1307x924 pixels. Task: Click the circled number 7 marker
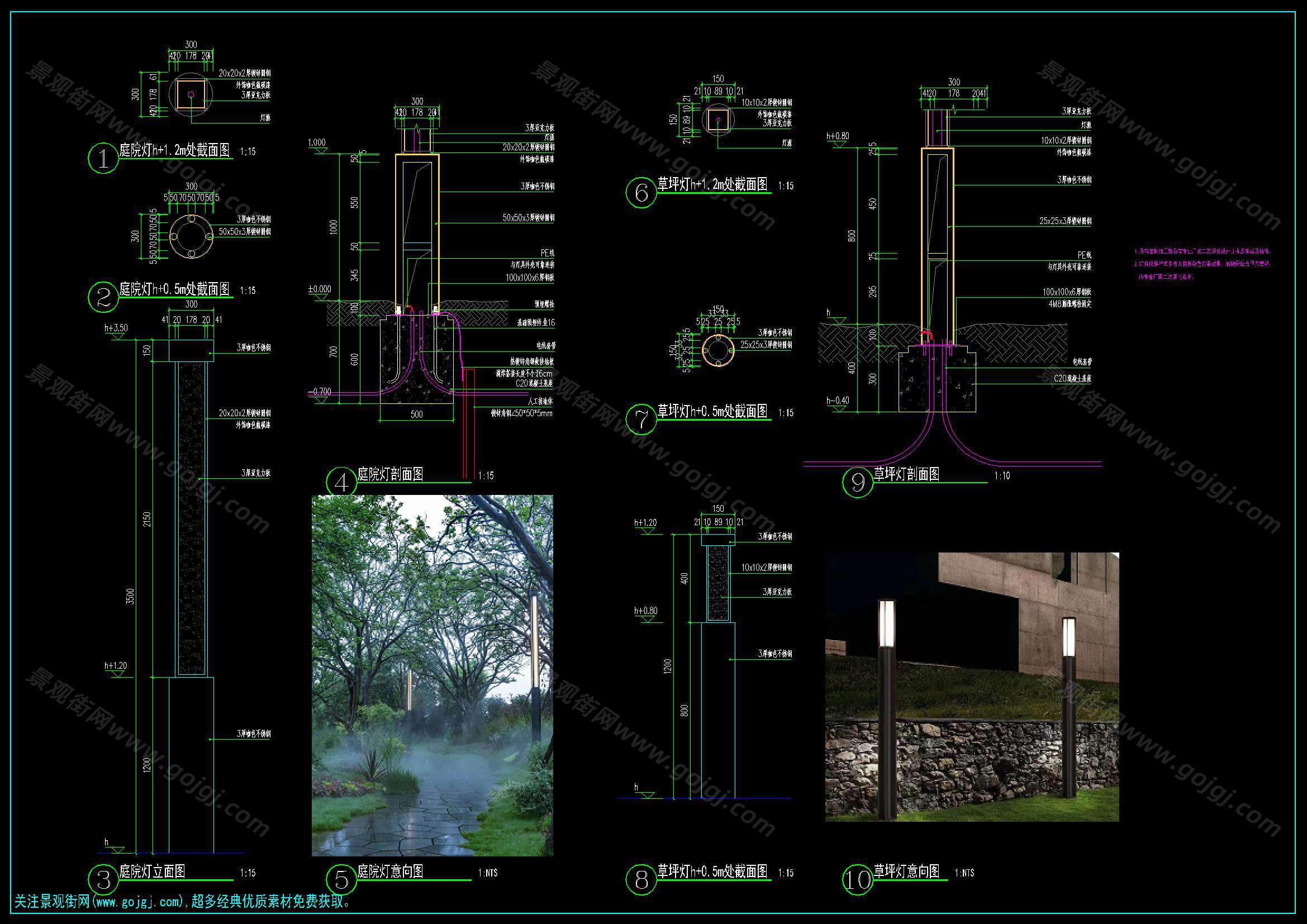[x=641, y=420]
